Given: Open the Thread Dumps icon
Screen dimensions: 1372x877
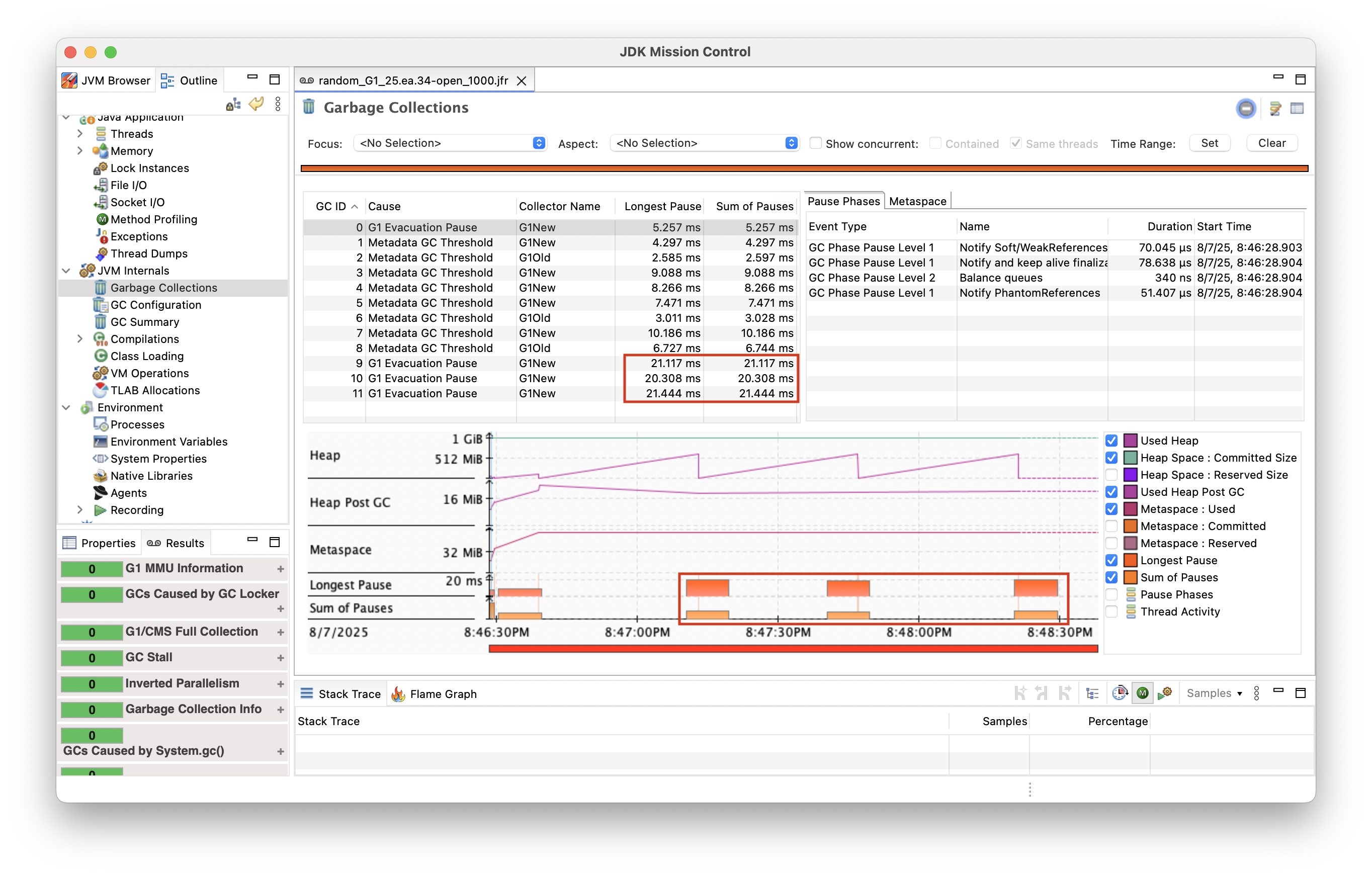Looking at the screenshot, I should point(102,253).
